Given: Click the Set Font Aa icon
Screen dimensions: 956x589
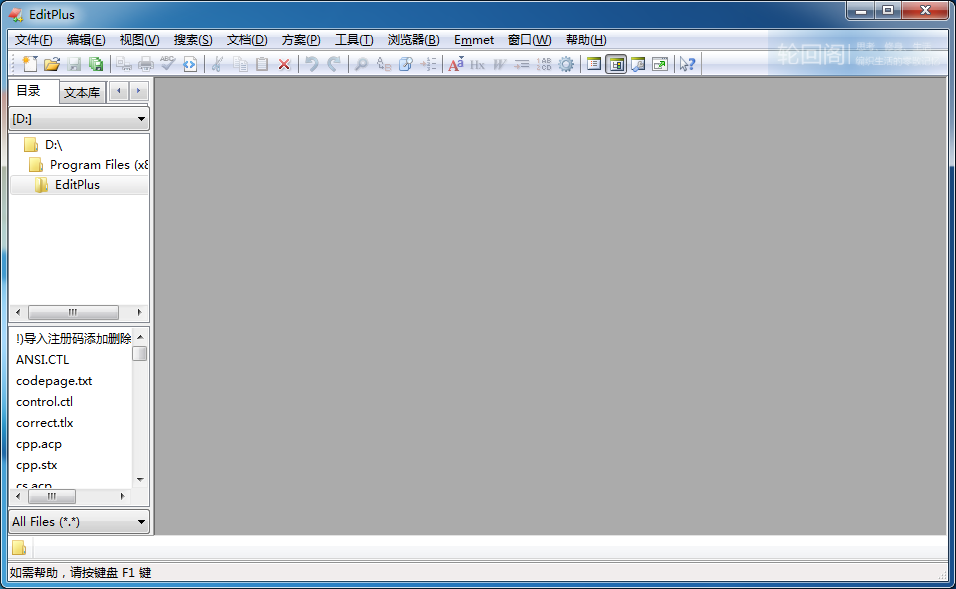Looking at the screenshot, I should tap(455, 64).
